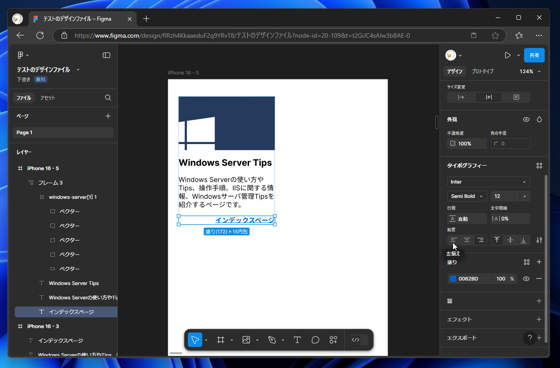Search layers with magnifier icon
Screen dimensions: 560x368
pos(108,98)
